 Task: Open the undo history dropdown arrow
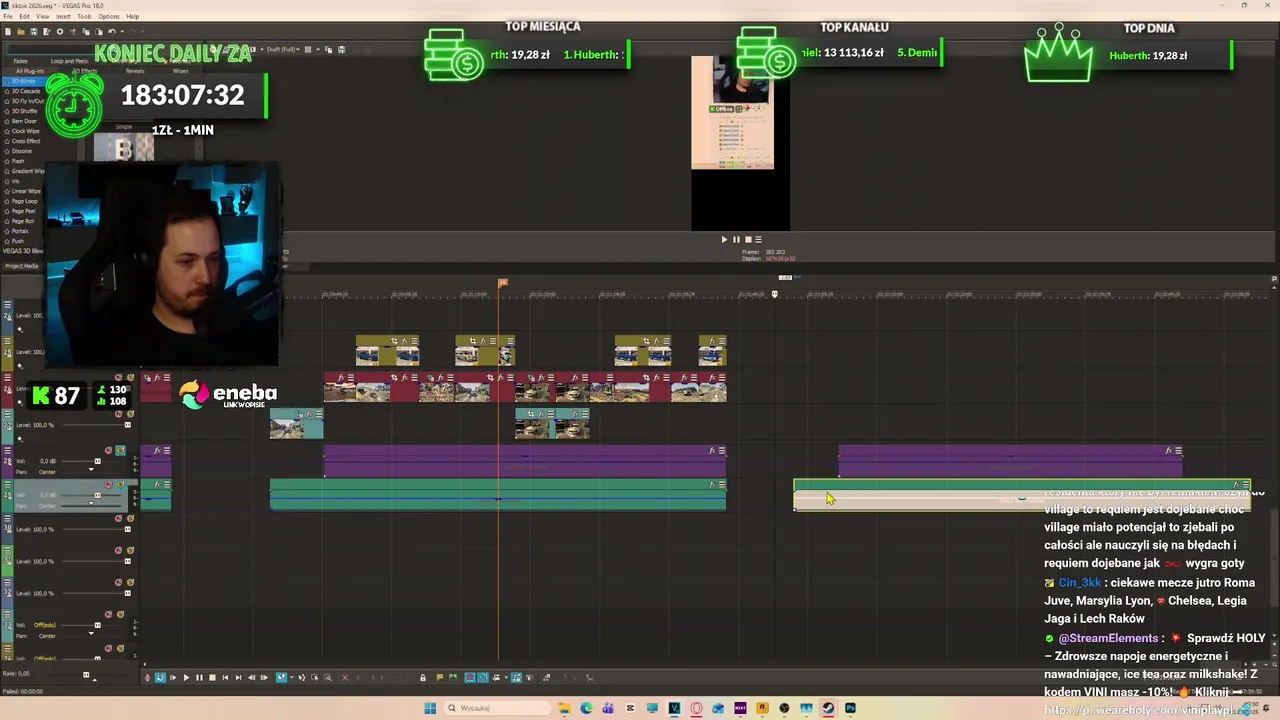[122, 31]
